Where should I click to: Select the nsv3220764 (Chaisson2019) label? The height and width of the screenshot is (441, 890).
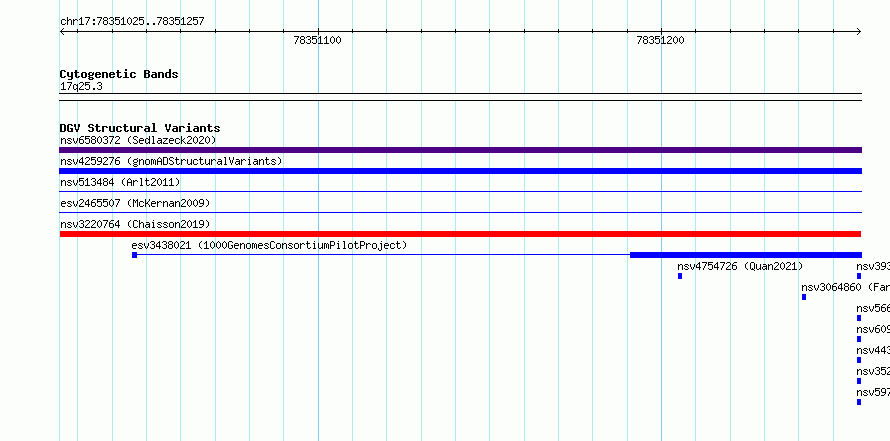tap(135, 224)
